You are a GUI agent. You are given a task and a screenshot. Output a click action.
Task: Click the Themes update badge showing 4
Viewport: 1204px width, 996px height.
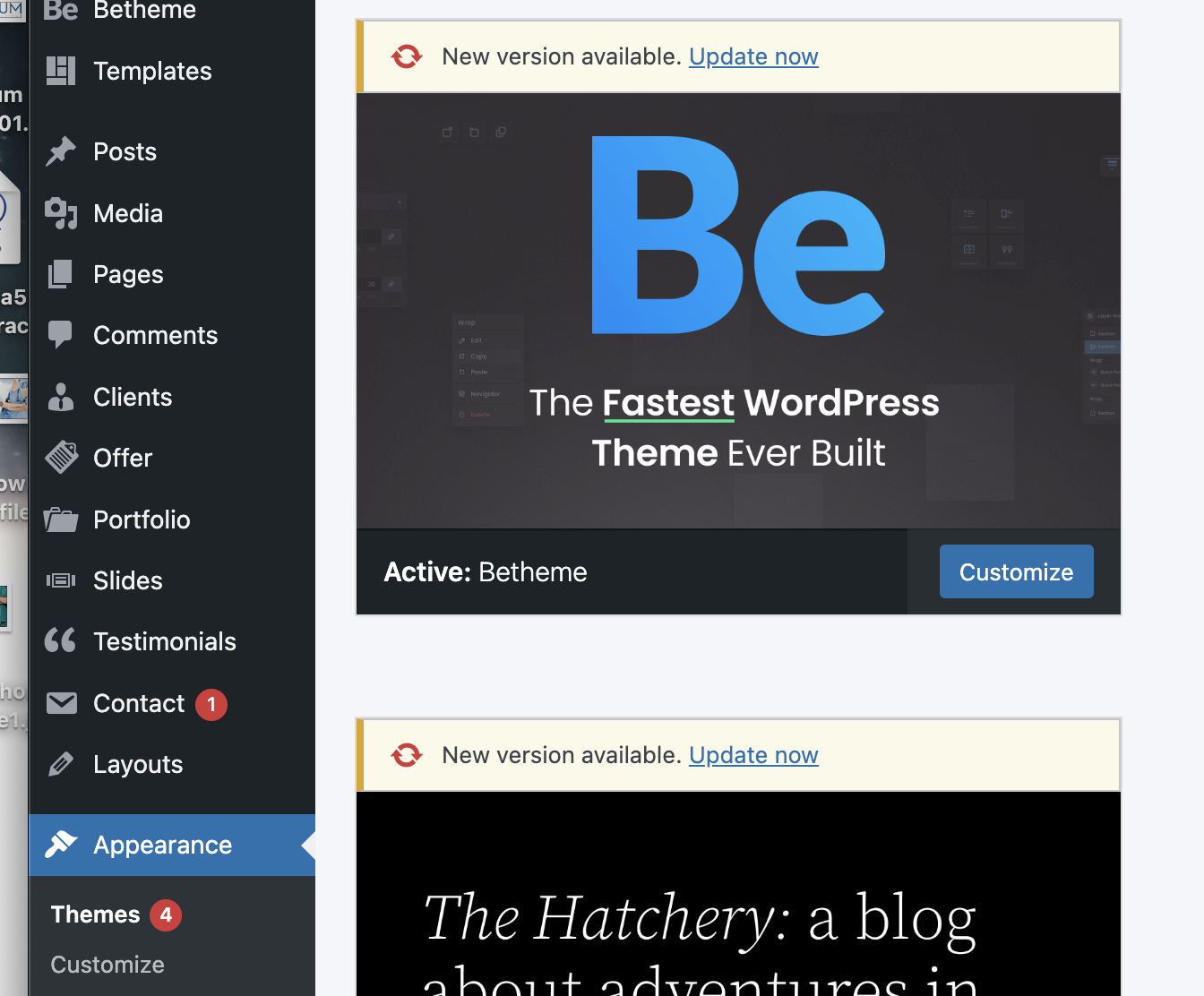click(x=166, y=914)
